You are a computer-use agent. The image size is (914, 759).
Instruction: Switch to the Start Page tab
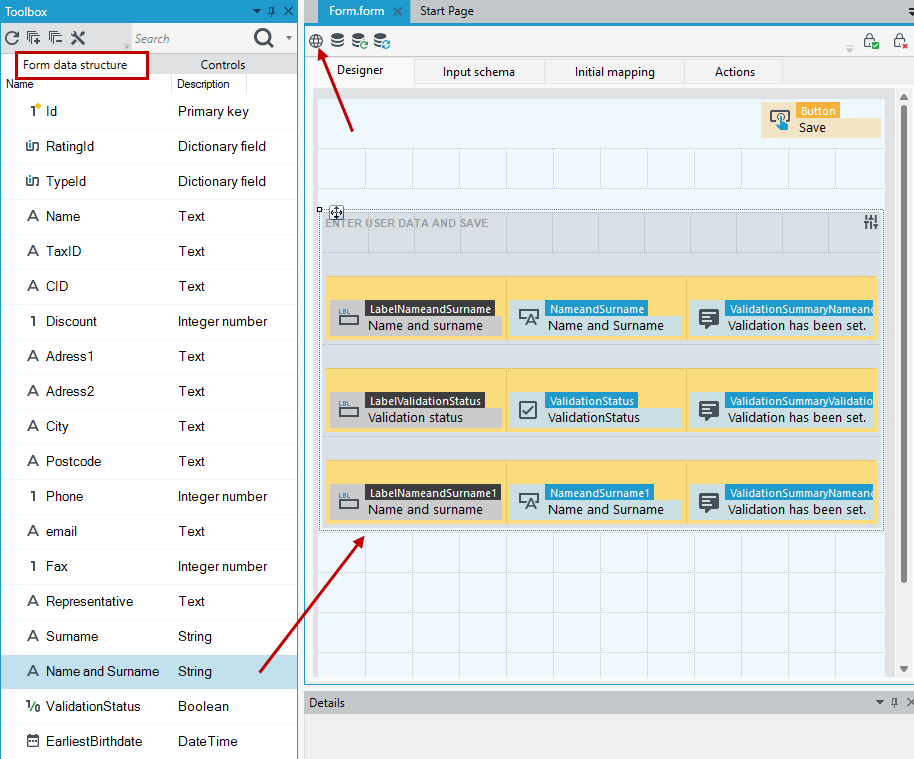coord(447,11)
